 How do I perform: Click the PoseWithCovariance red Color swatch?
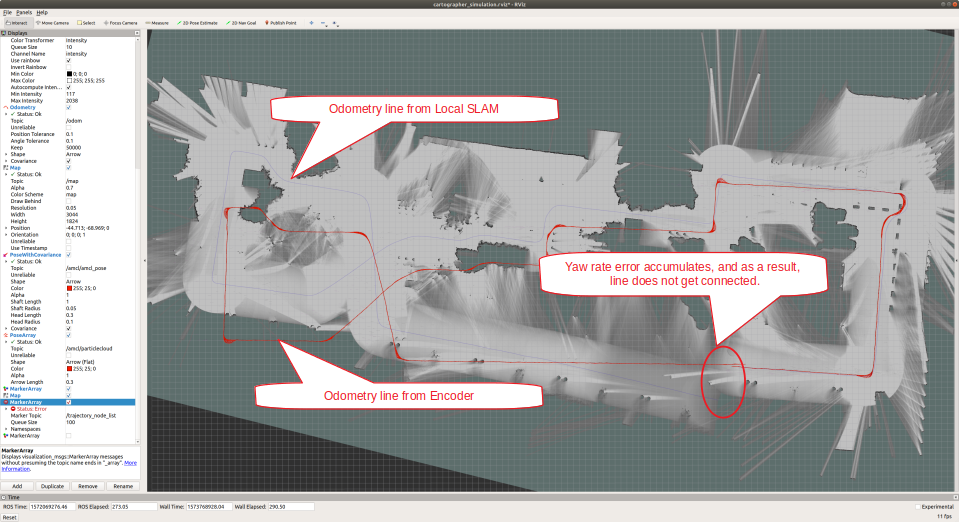69,288
